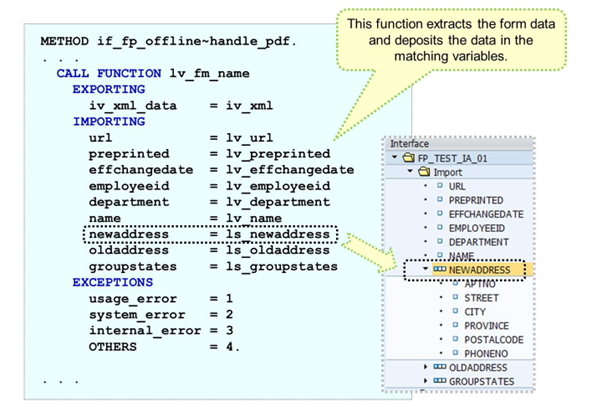Collapse the Import folder node
Screen dimensions: 602x407
pyautogui.click(x=409, y=172)
